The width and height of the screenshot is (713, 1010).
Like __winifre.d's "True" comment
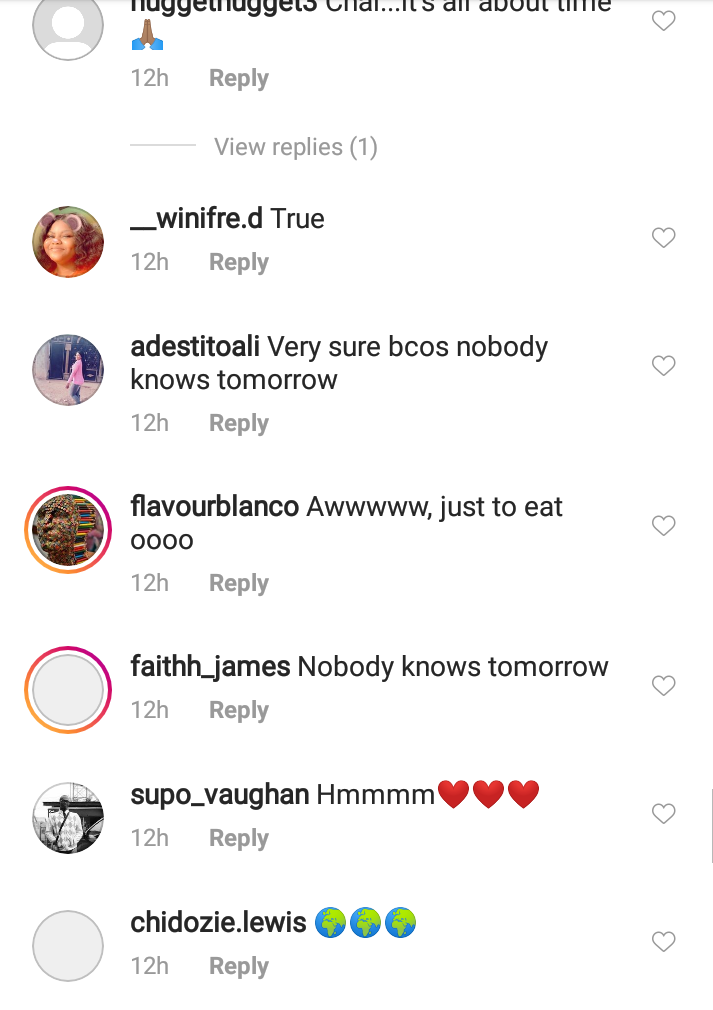tap(664, 238)
